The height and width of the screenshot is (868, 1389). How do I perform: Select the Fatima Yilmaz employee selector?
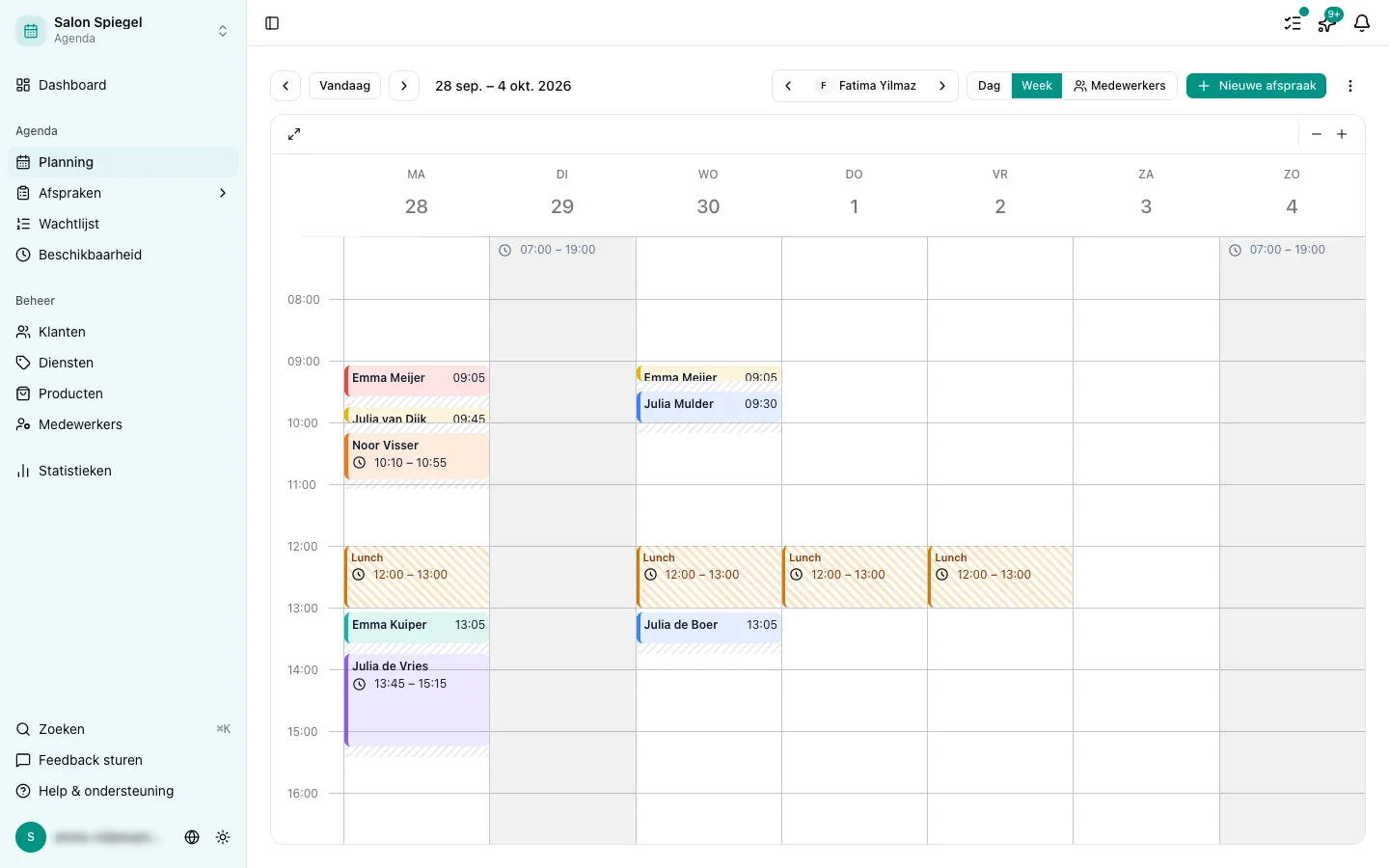click(865, 86)
